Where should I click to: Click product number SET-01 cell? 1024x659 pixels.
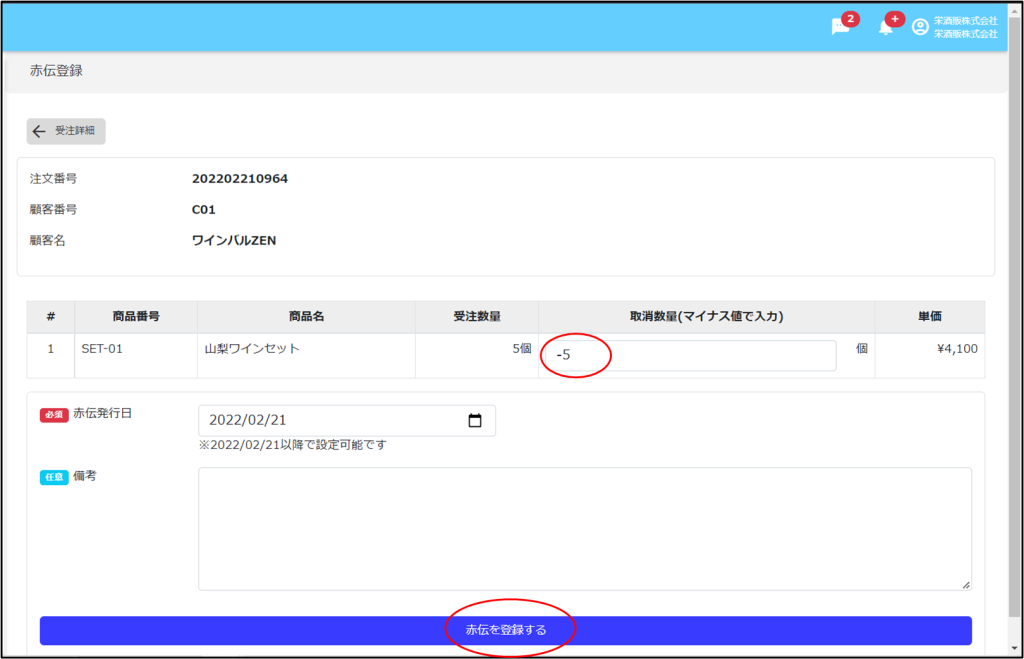coord(136,356)
